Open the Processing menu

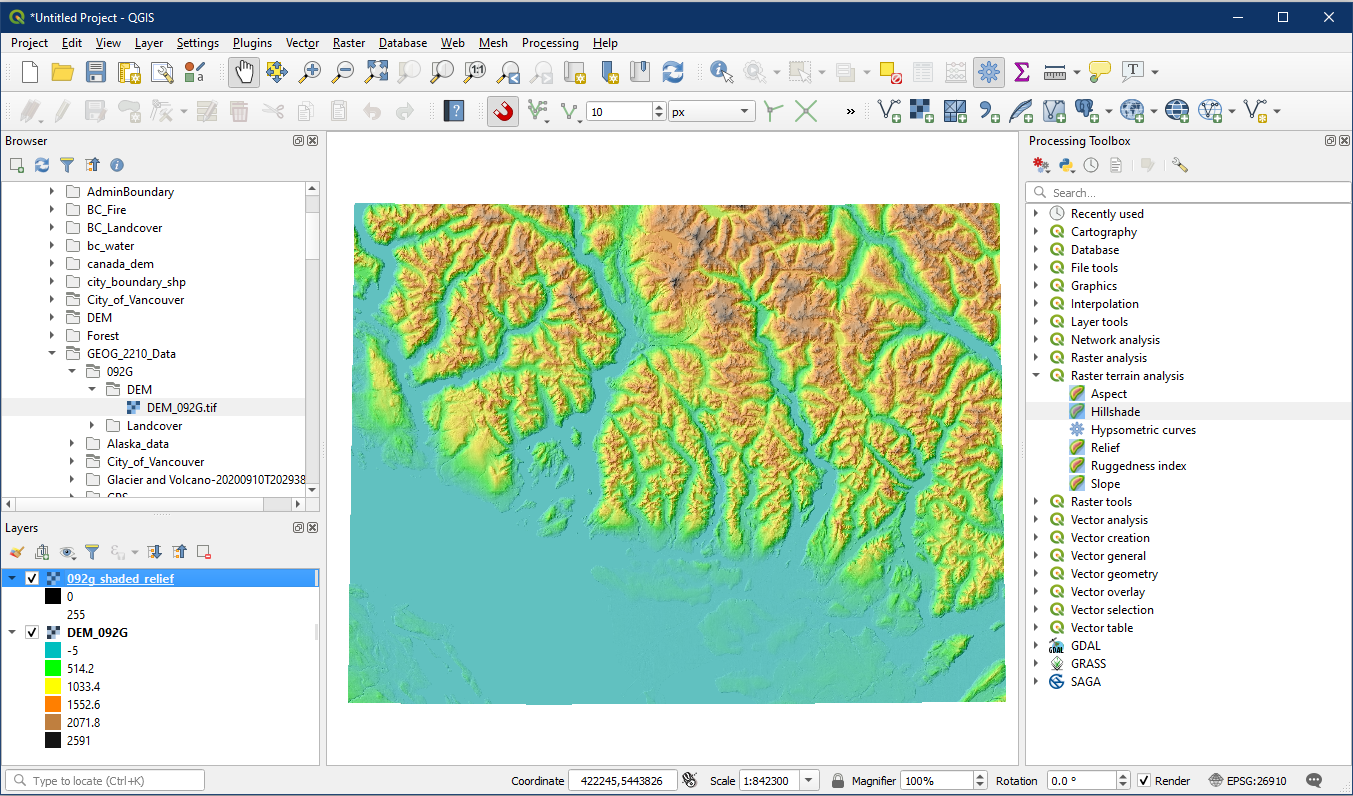pos(549,43)
